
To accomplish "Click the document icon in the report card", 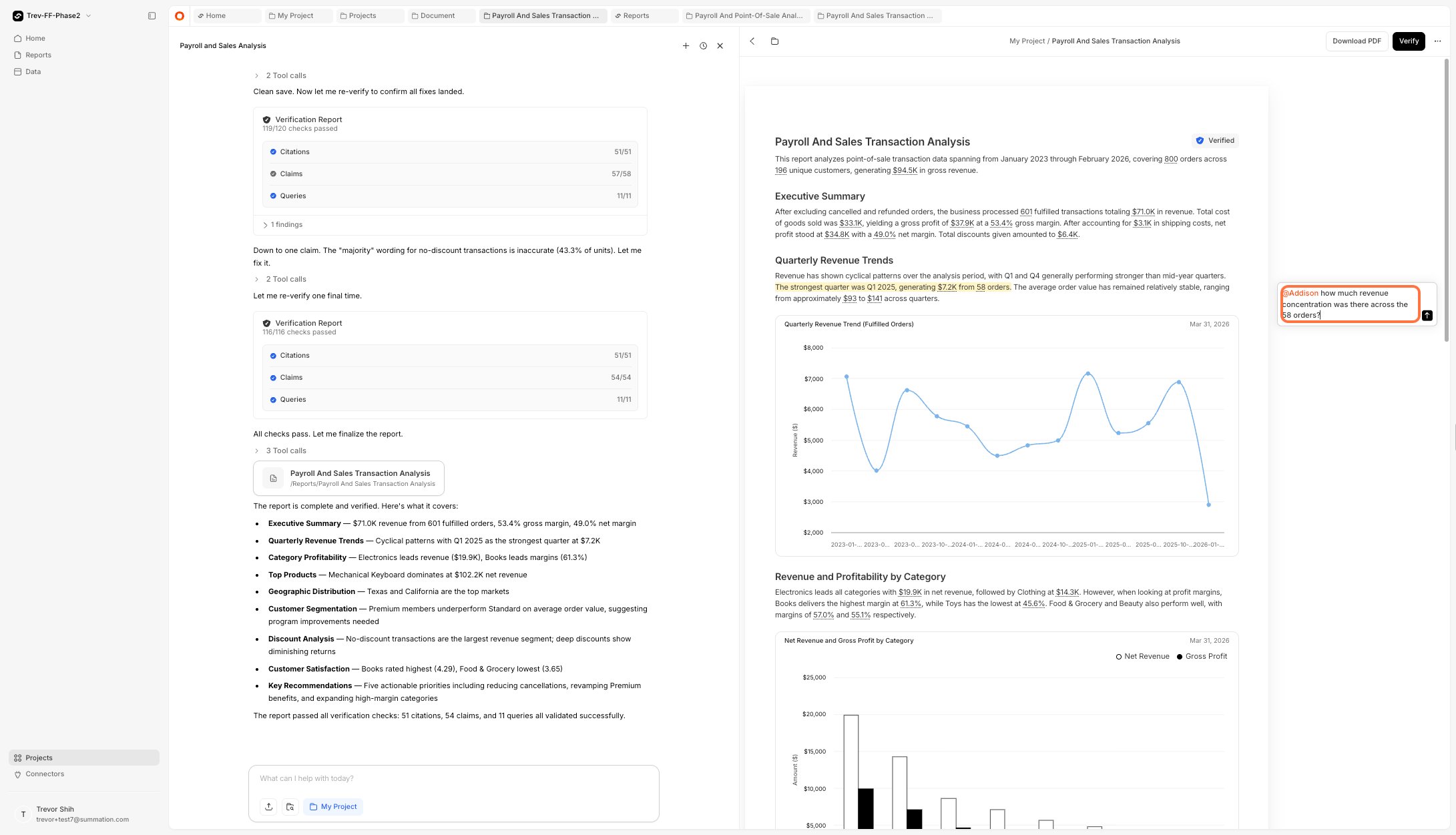I will (x=273, y=479).
